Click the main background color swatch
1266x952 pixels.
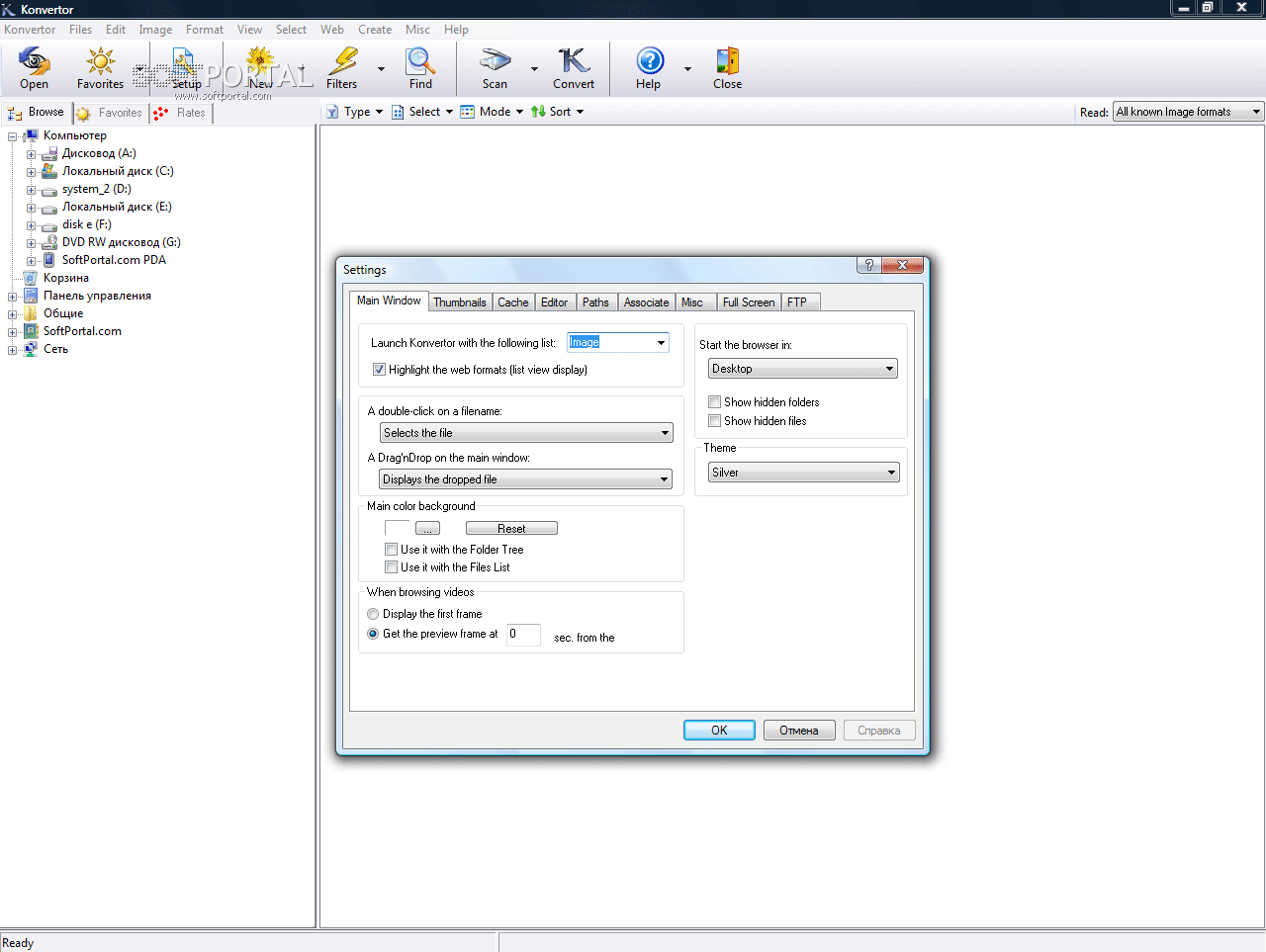pyautogui.click(x=397, y=528)
